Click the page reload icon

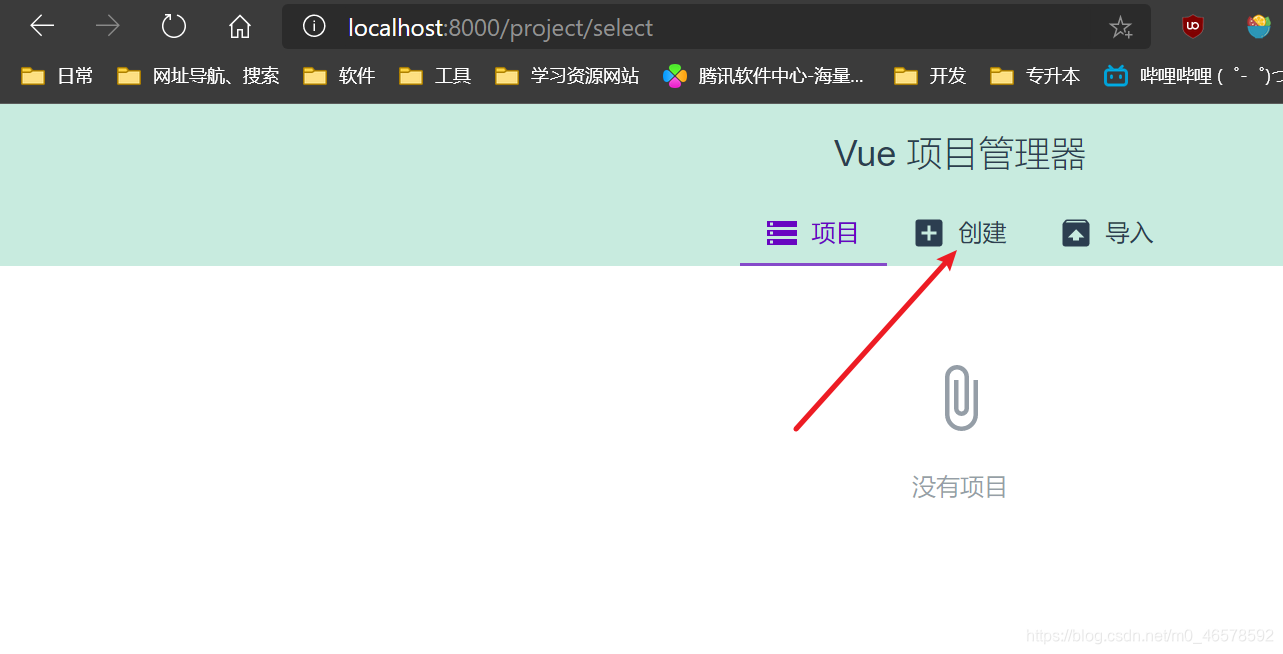coord(173,26)
